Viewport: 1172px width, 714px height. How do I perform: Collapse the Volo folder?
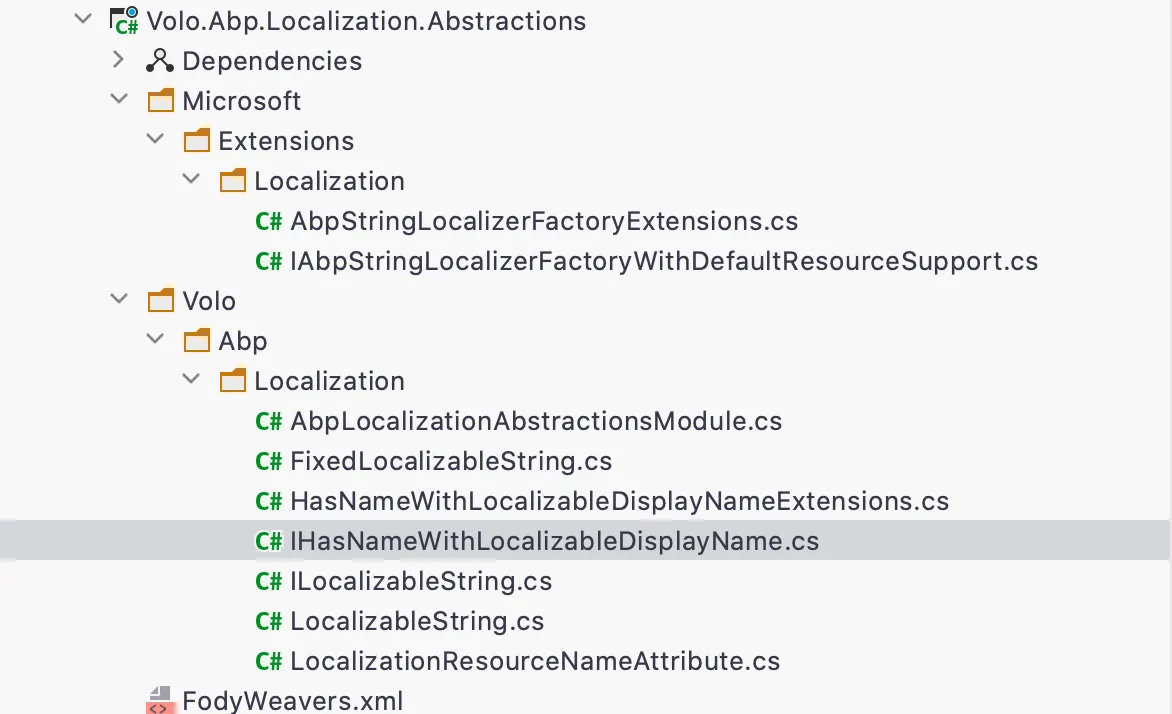(119, 299)
